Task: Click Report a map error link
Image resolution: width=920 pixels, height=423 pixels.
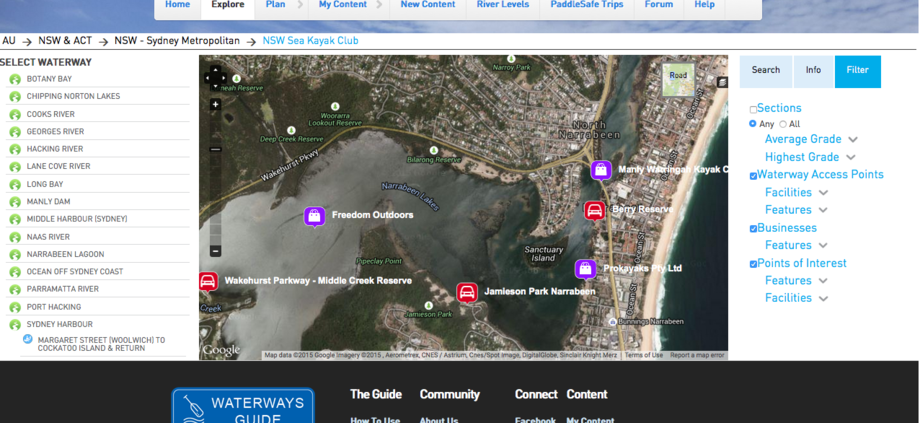Action: pos(697,356)
